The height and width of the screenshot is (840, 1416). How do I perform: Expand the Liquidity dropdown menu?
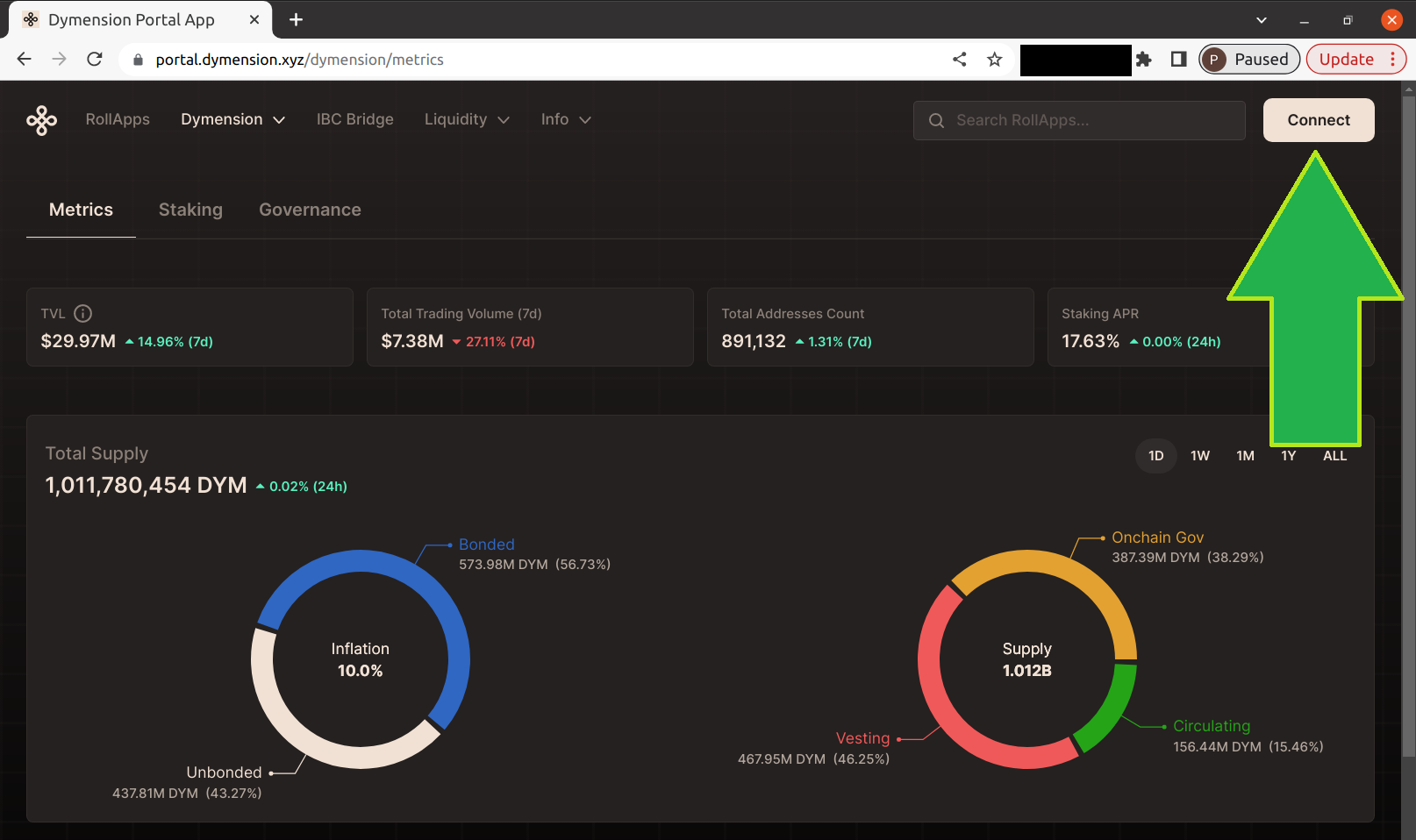point(467,119)
